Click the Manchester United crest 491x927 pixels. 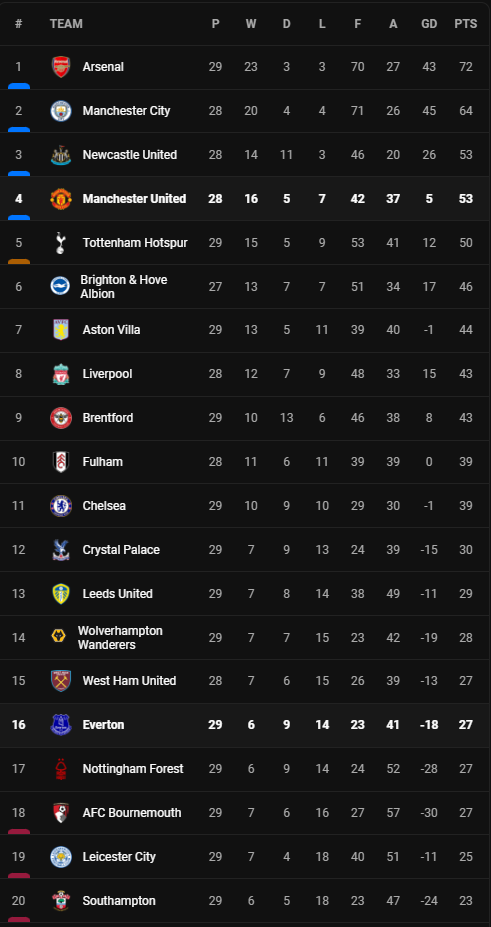(61, 199)
